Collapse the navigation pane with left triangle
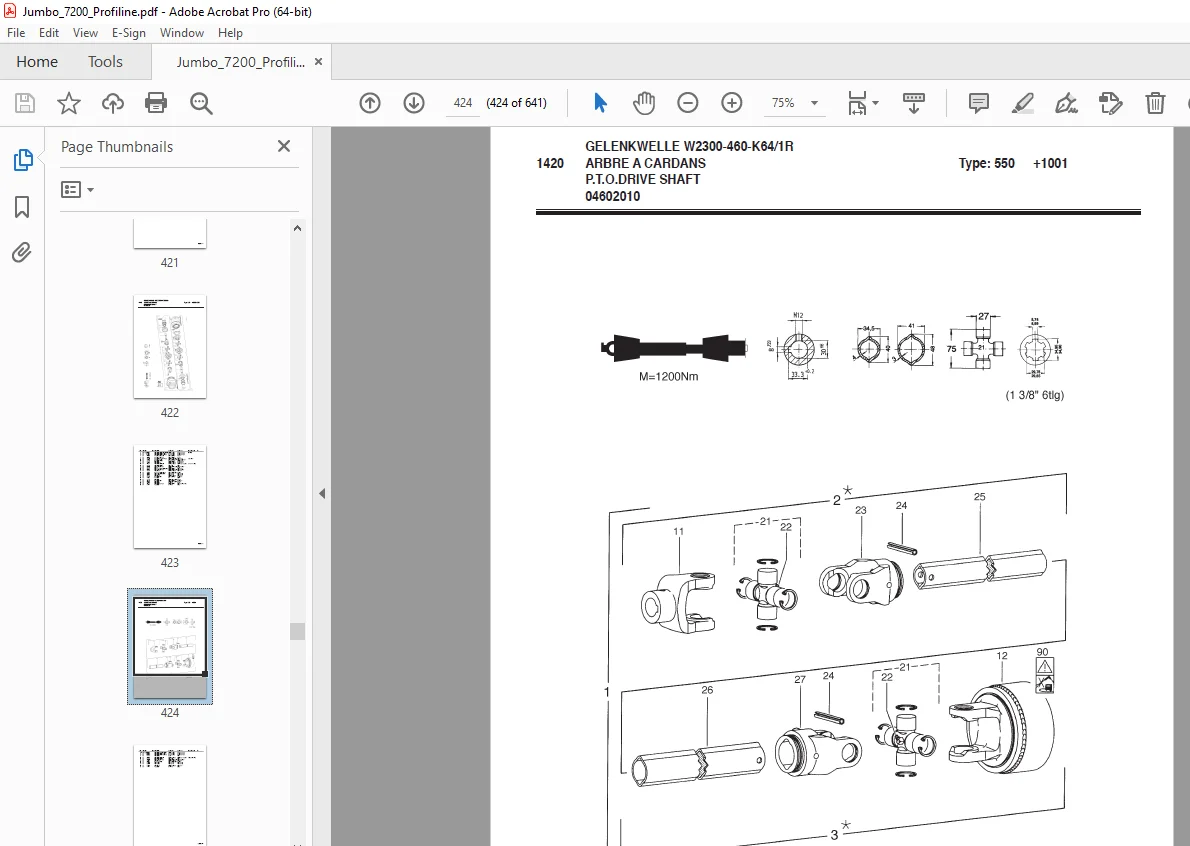This screenshot has width=1190, height=846. click(322, 493)
